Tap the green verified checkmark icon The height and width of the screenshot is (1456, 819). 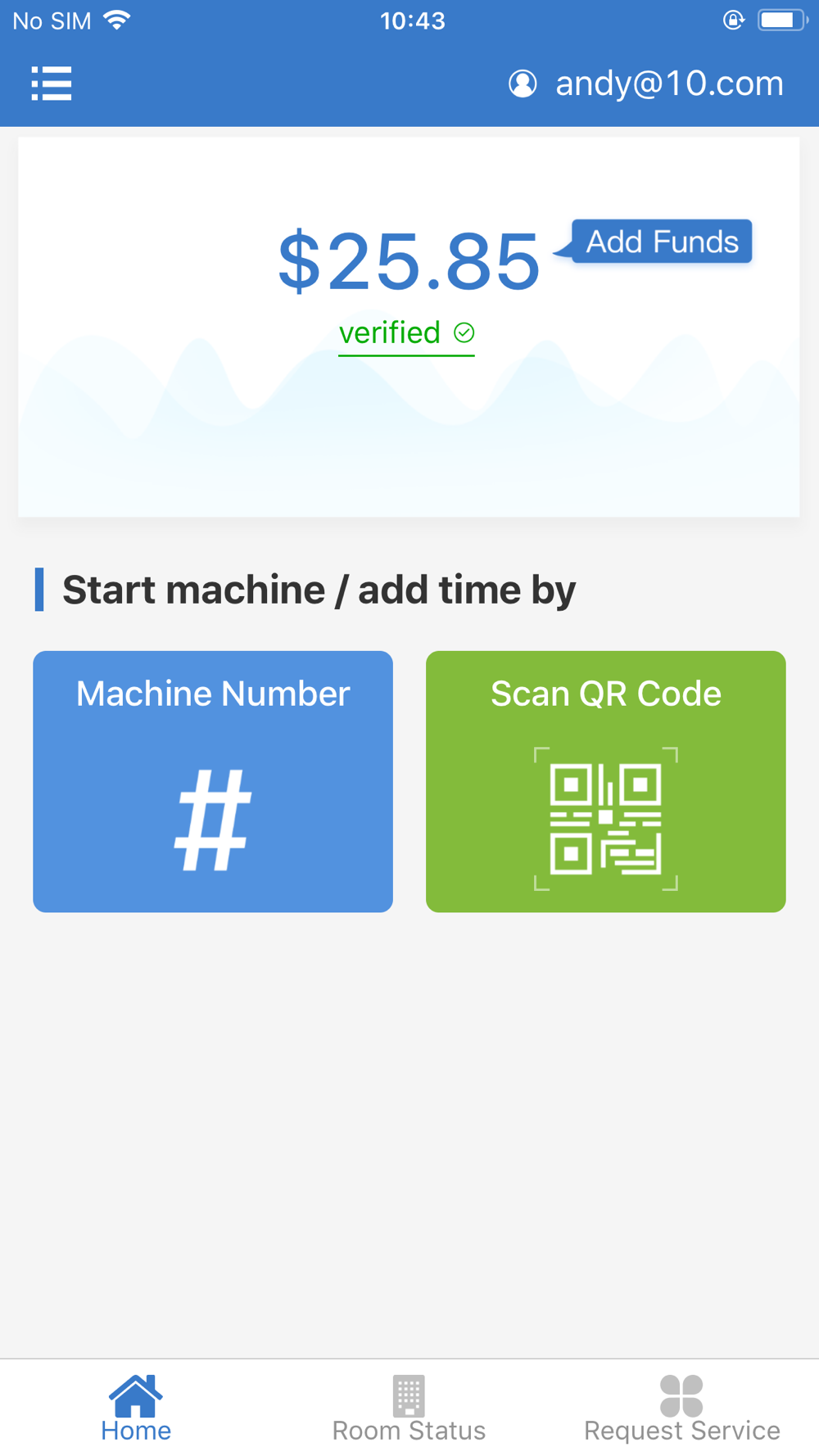click(x=464, y=332)
